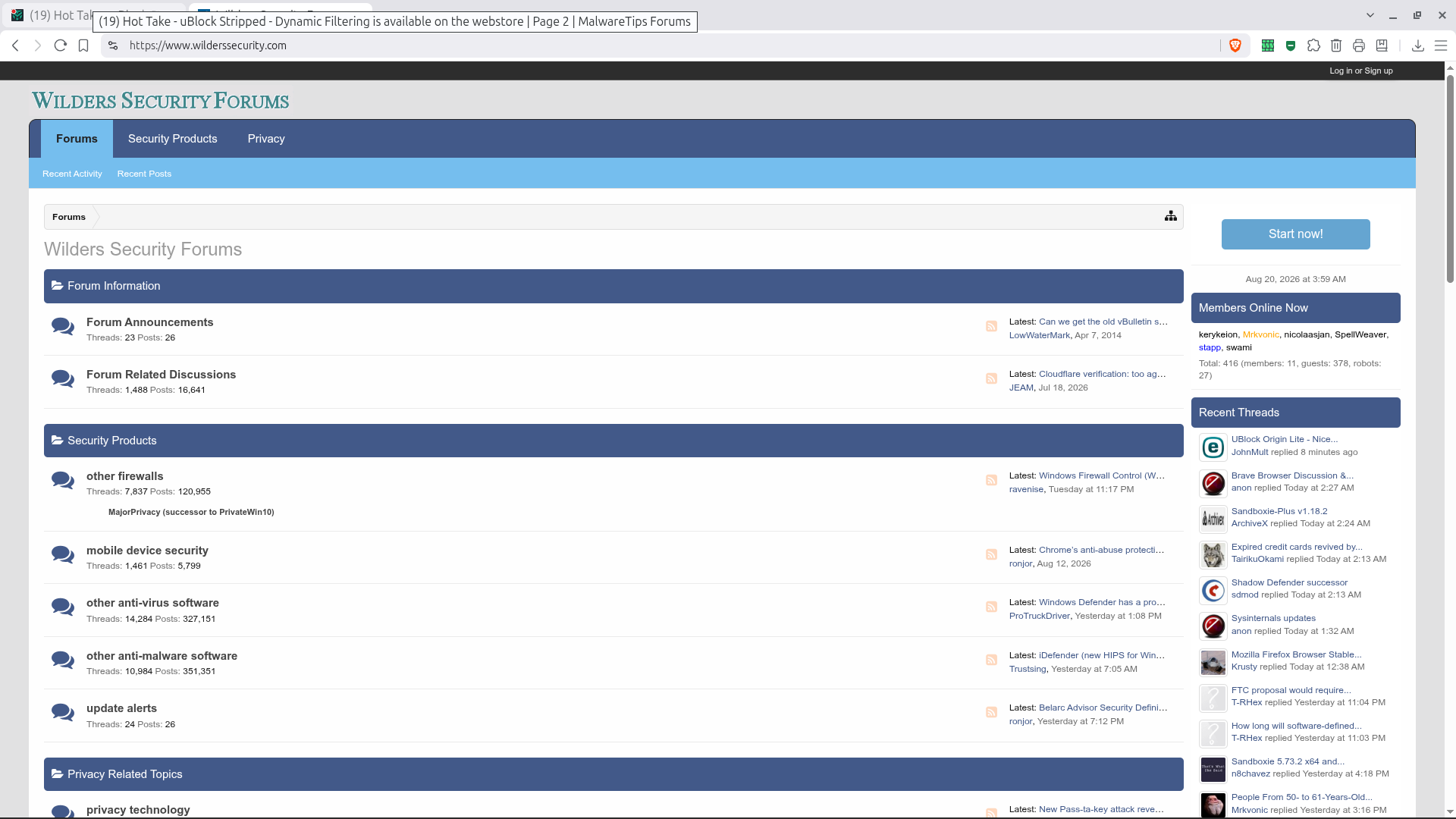
Task: Go to Recent Activity
Action: 72,174
